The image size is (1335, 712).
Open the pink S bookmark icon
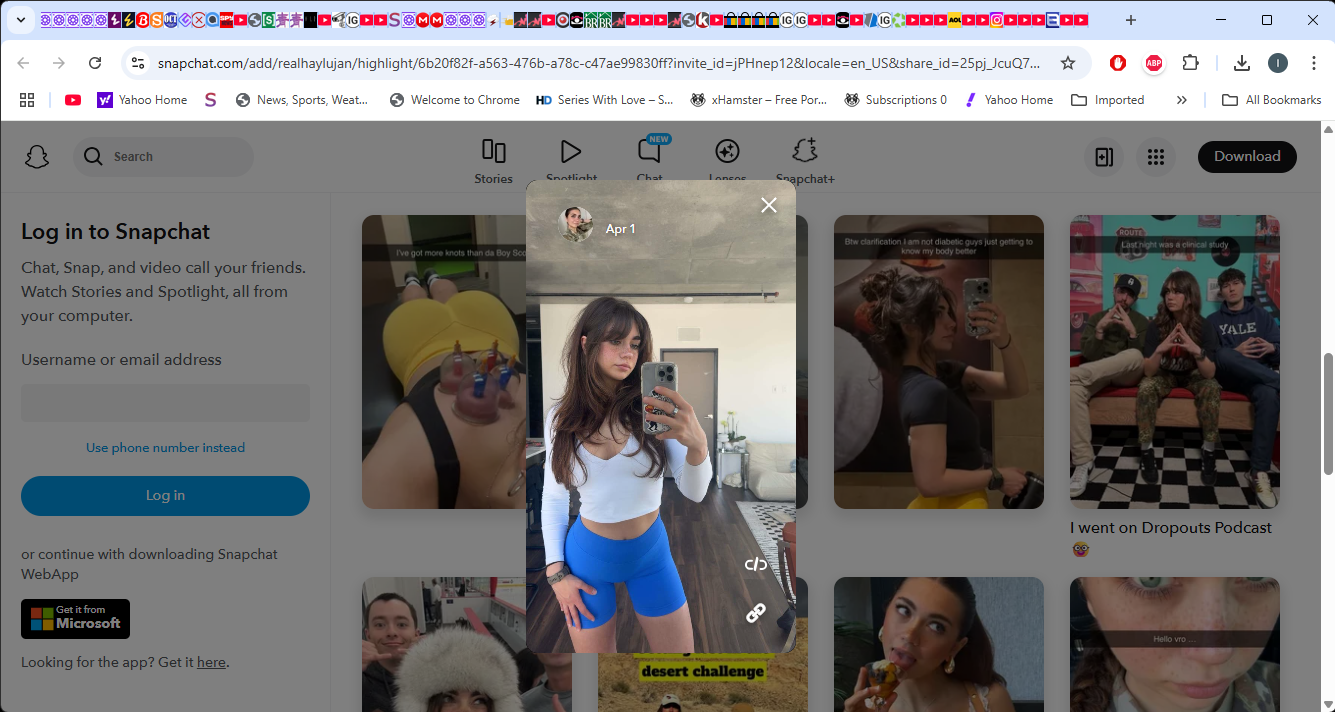click(x=210, y=100)
